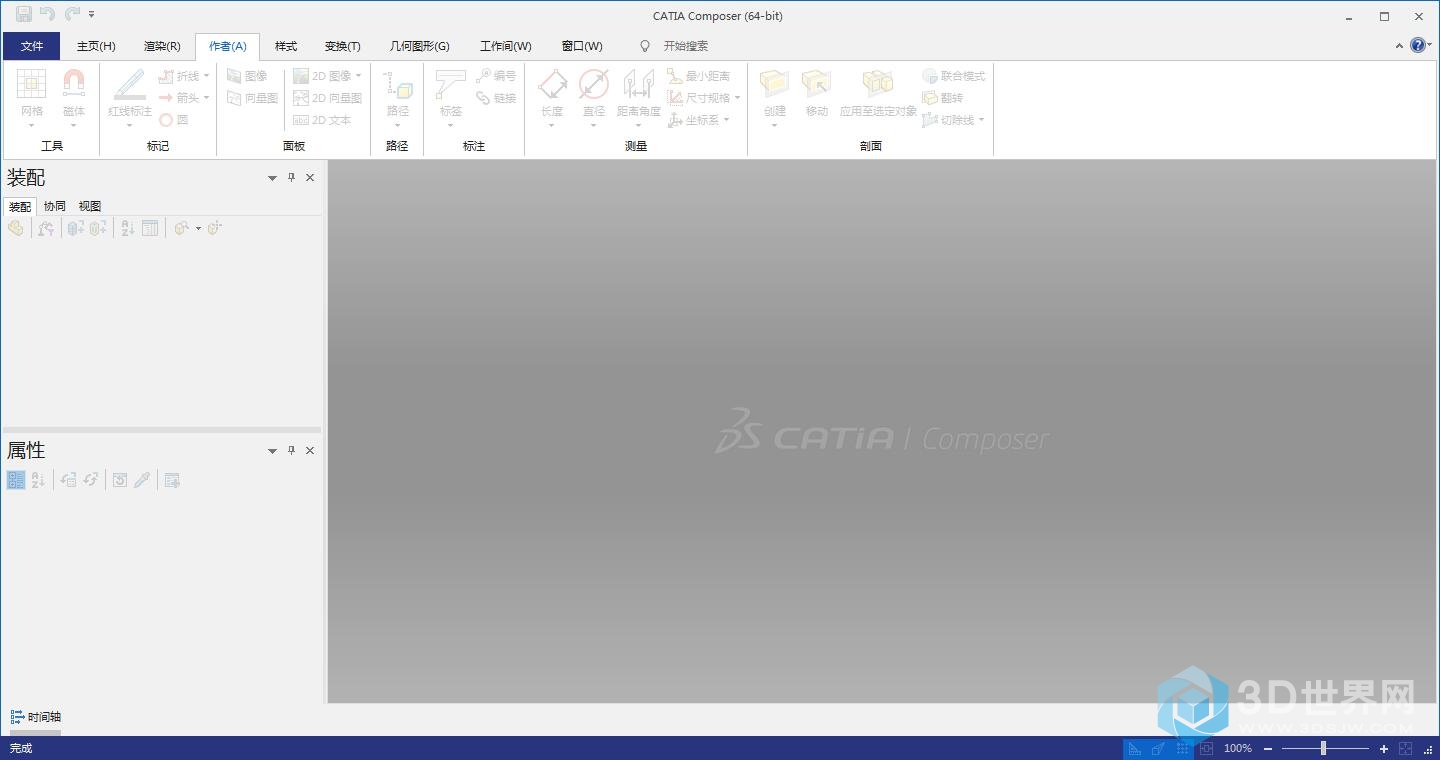
Task: Click the Save icon in quick access toolbar
Action: [23, 15]
